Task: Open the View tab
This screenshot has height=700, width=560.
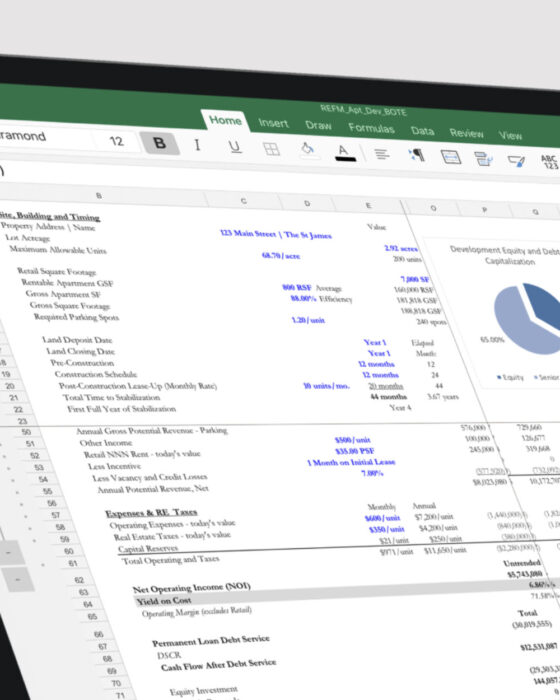Action: [510, 135]
